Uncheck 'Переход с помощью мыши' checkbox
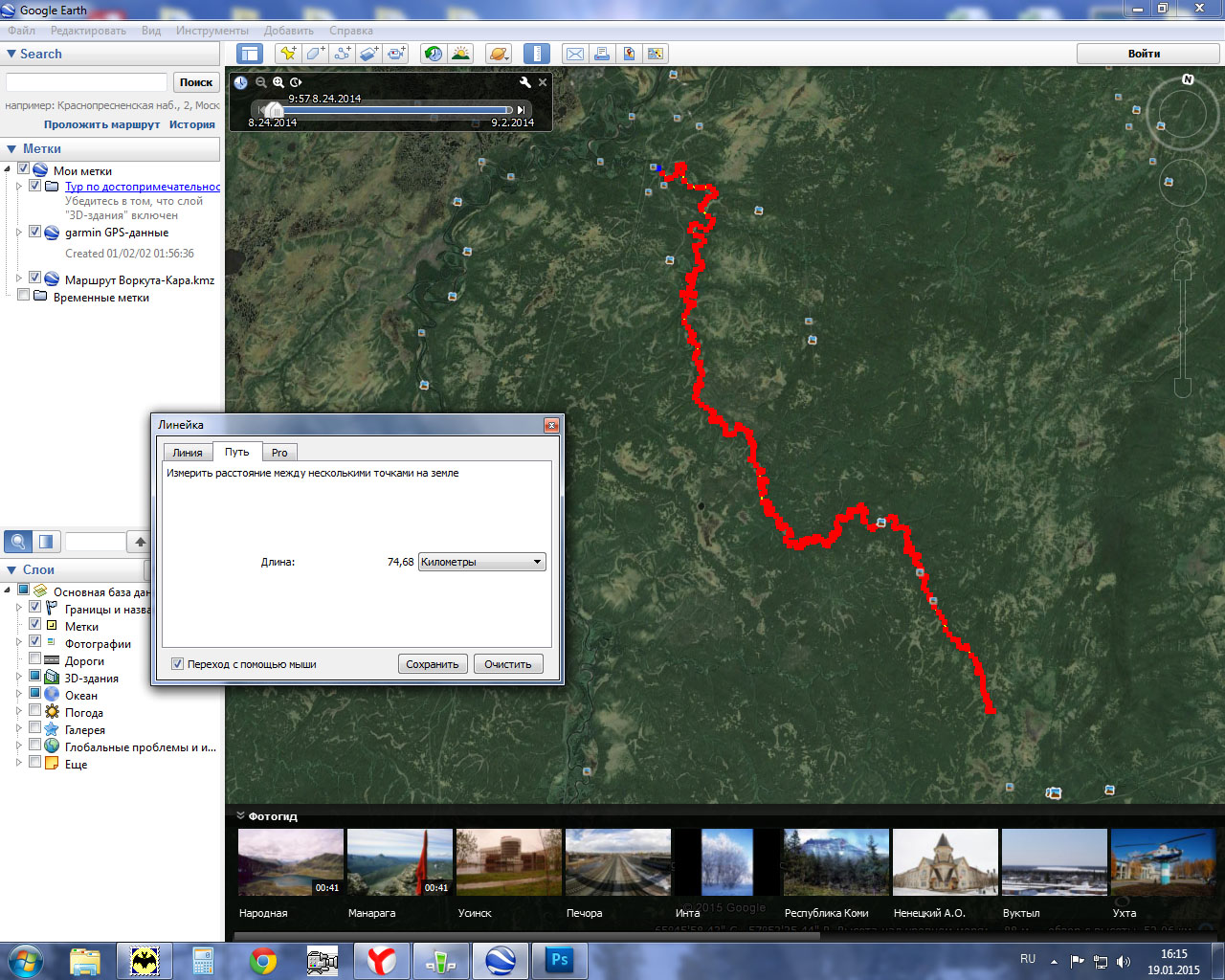 tap(177, 664)
